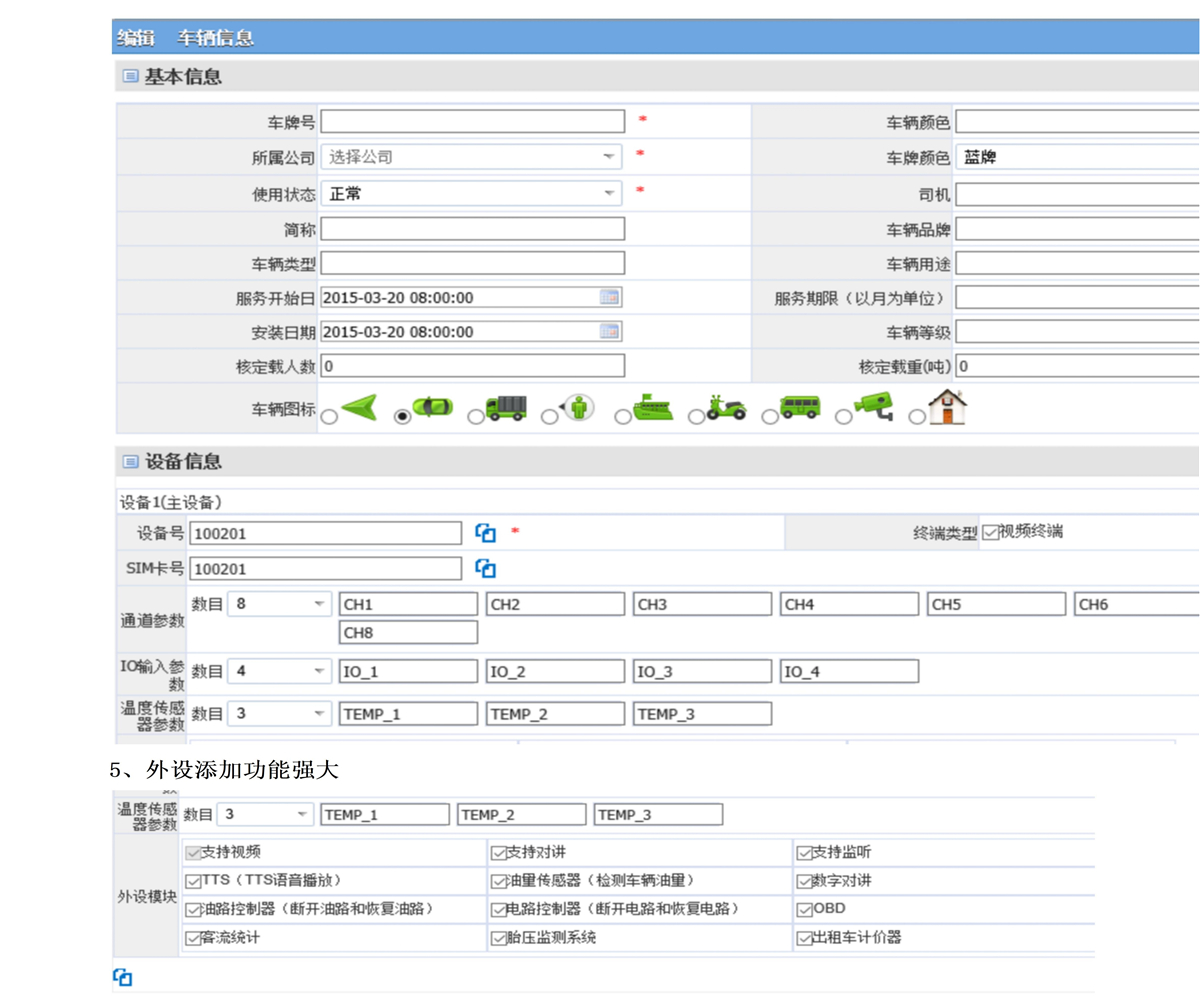Choose the security camera vehicle icon
The image size is (1200, 1000).
[844, 417]
